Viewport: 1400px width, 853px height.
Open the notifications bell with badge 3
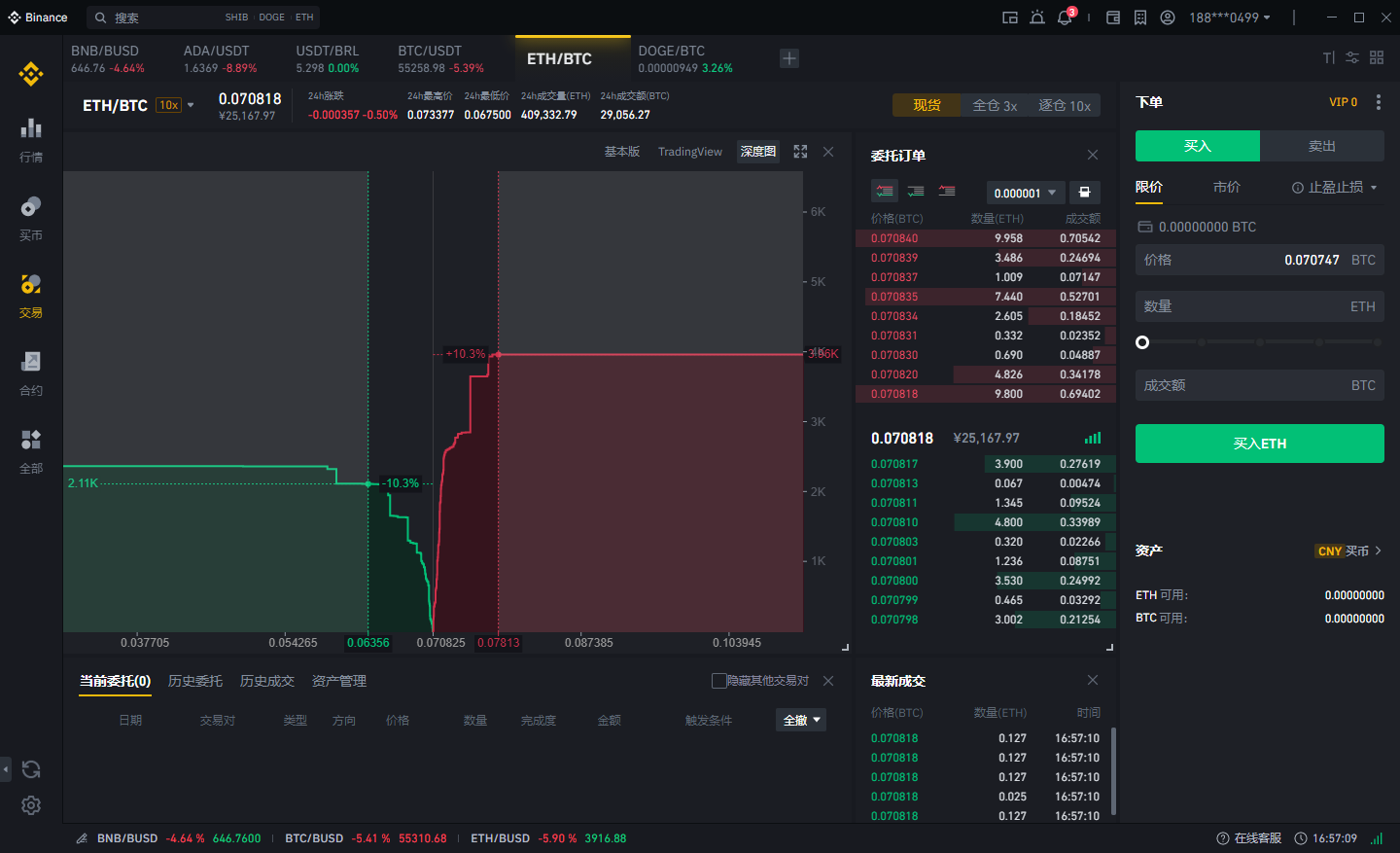tap(1066, 17)
